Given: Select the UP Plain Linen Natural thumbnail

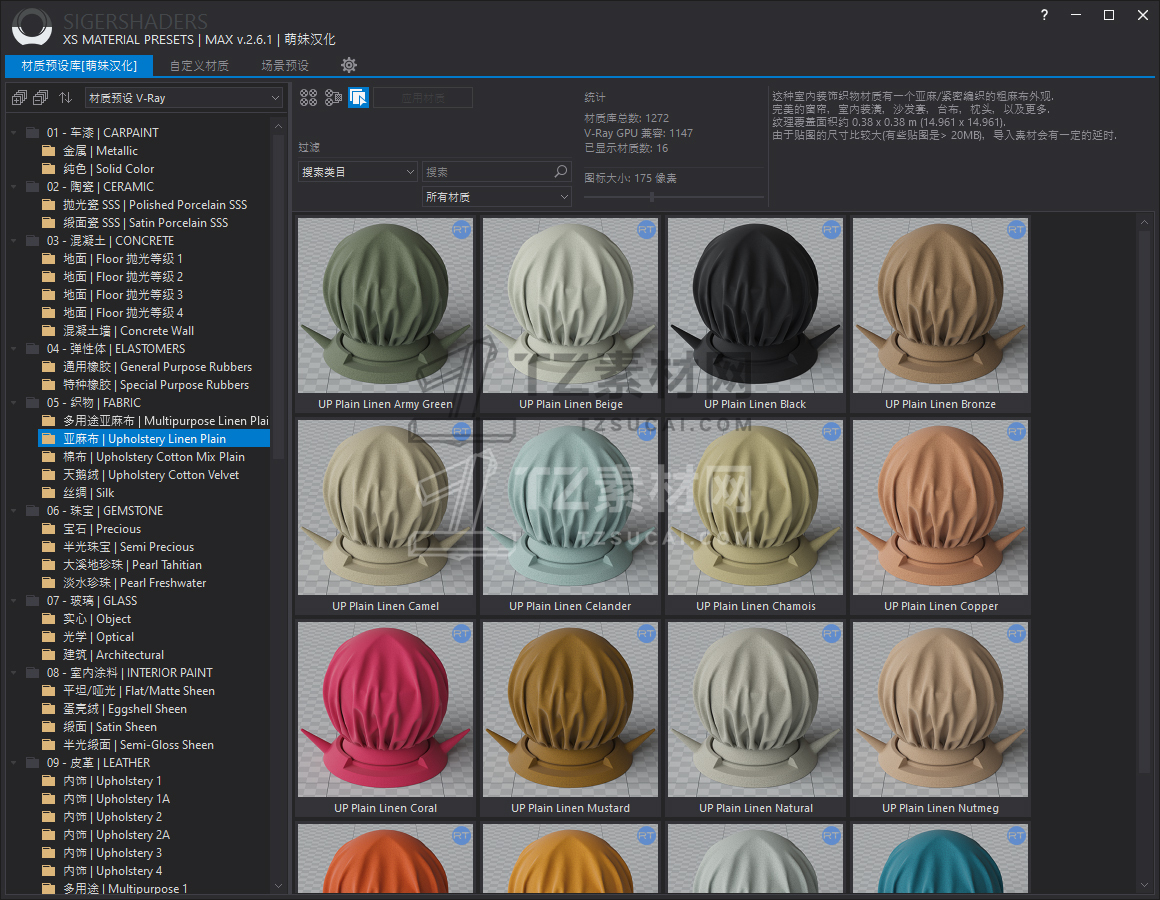Looking at the screenshot, I should click(755, 709).
